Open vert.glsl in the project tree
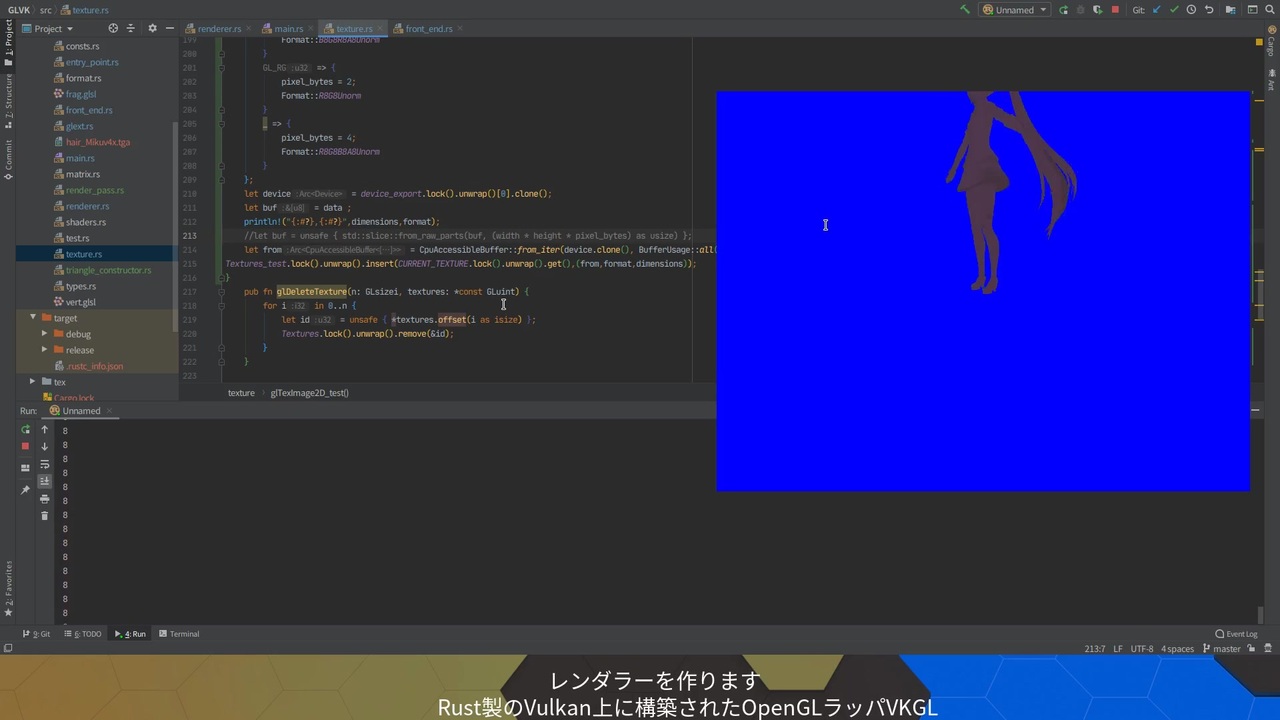 click(x=81, y=302)
